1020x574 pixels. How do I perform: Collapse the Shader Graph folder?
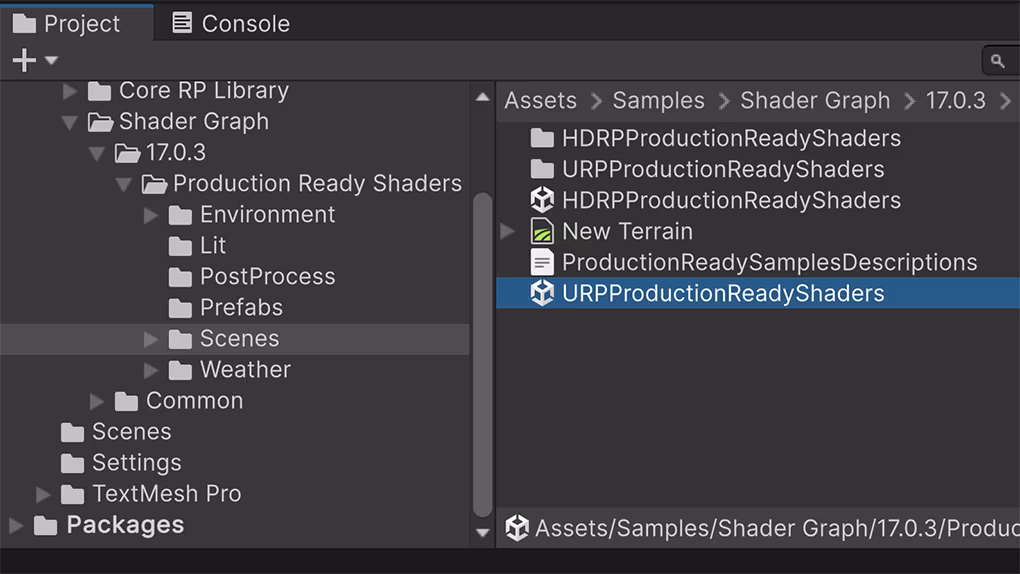click(x=70, y=122)
